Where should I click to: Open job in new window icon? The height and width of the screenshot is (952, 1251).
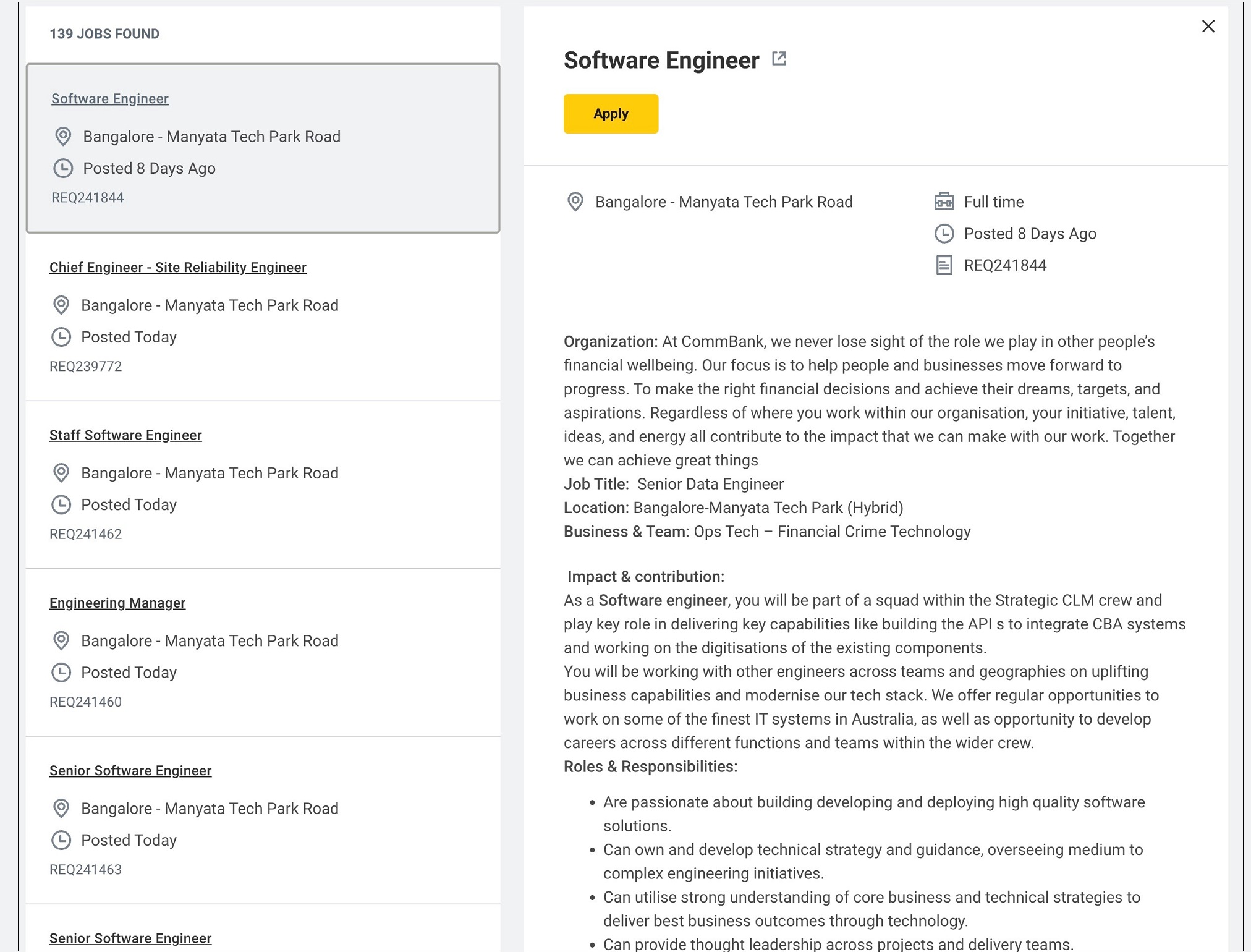(x=779, y=59)
